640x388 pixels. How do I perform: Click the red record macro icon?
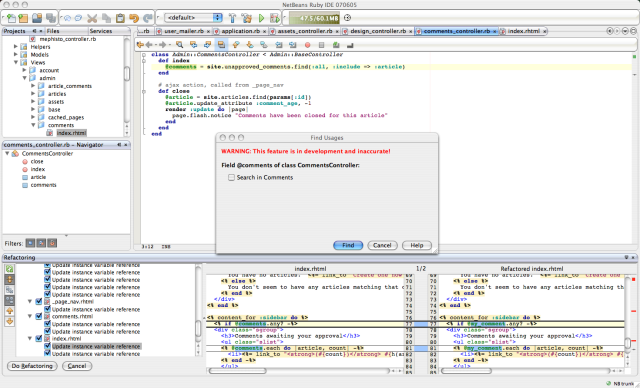tap(307, 45)
